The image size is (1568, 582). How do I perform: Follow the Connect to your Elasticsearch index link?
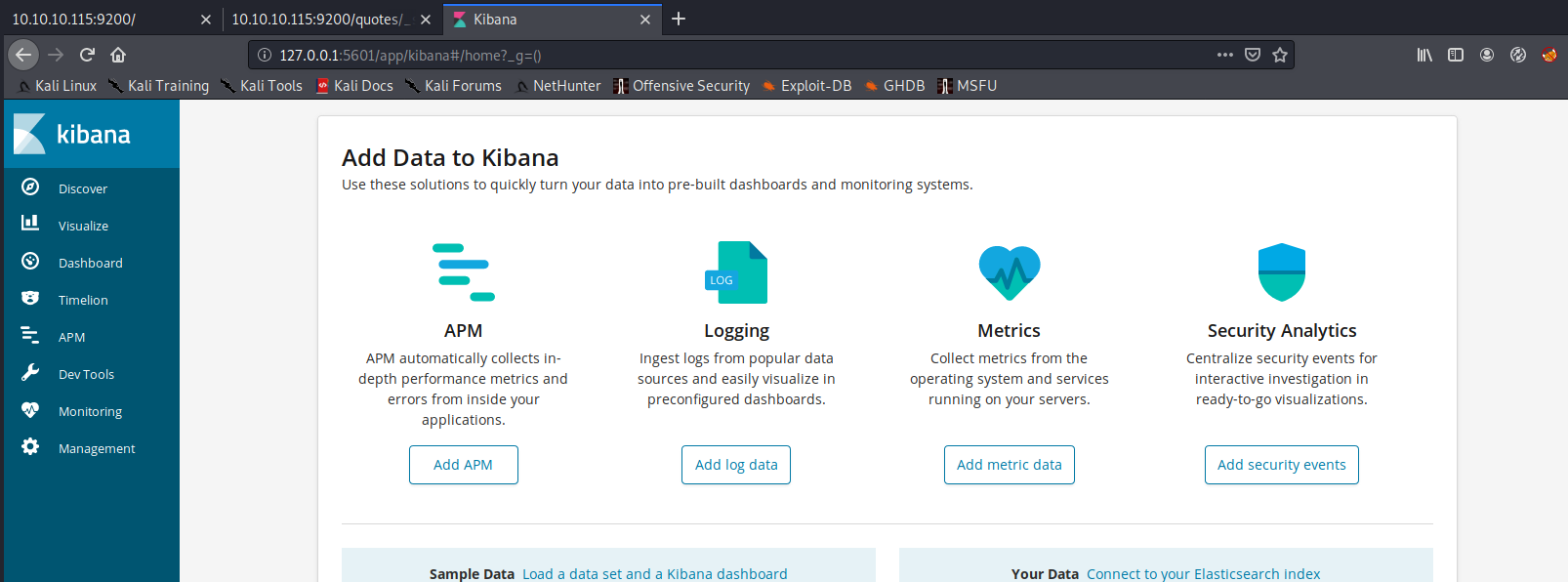point(1203,574)
